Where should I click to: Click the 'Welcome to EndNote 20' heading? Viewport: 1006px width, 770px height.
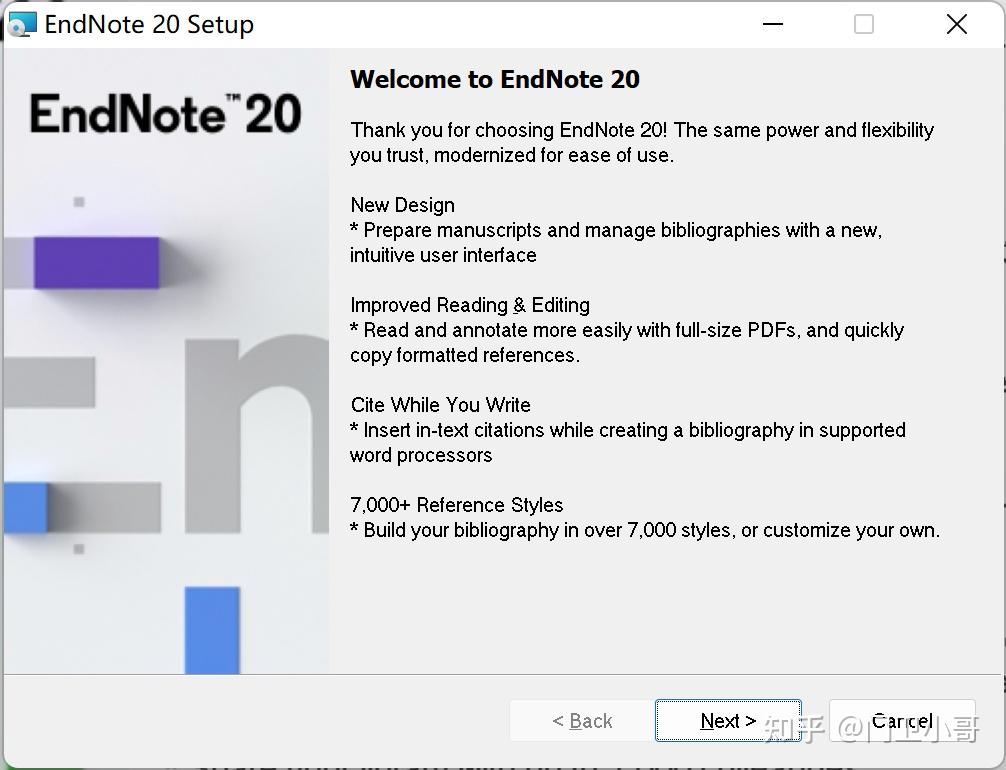pos(494,80)
